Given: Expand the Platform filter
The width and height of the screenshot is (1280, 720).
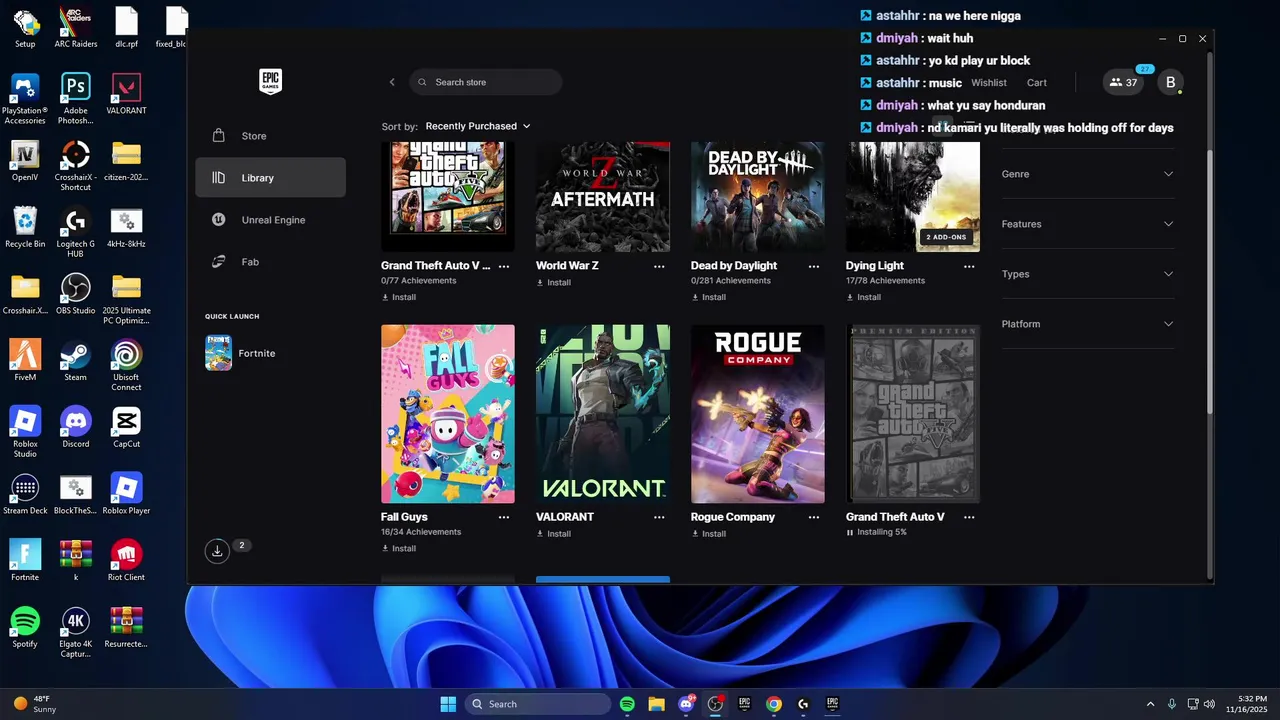Looking at the screenshot, I should (1088, 324).
